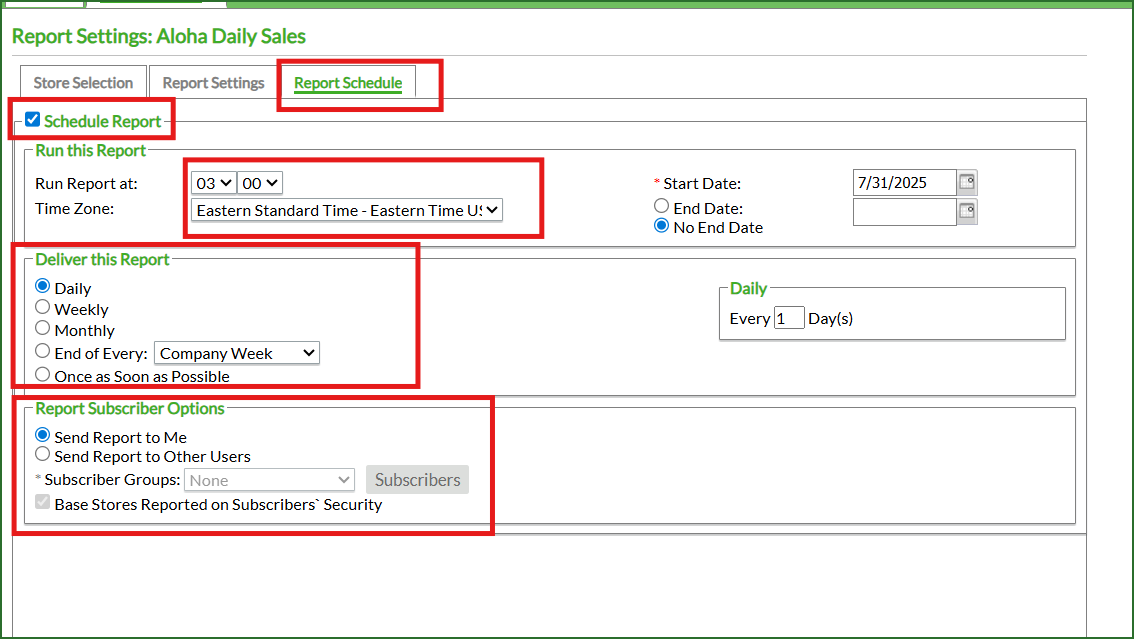Screen dimensions: 1134x639
Task: Click the empty End Date field
Action: coord(905,212)
